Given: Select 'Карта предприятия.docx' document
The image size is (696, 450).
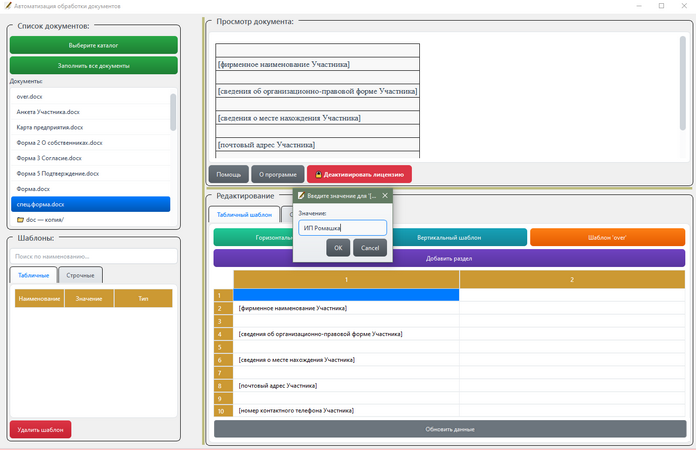Looking at the screenshot, I should pos(91,127).
